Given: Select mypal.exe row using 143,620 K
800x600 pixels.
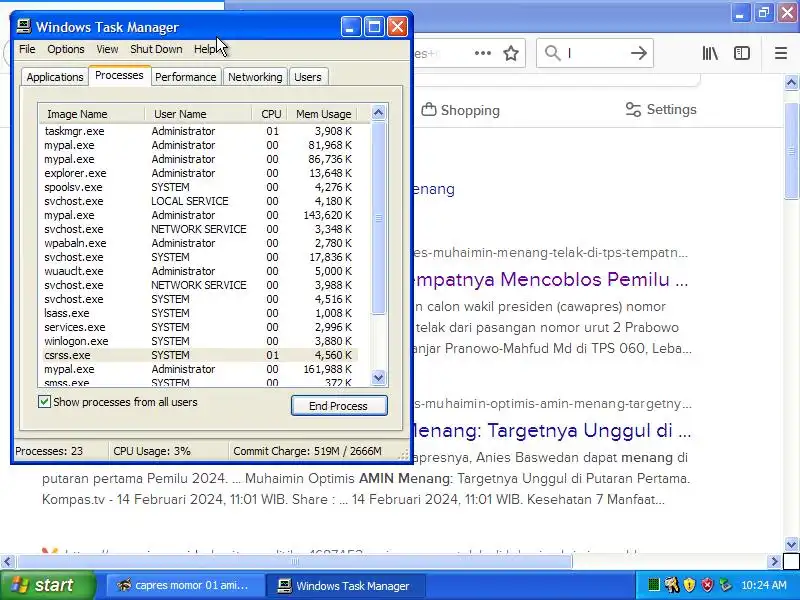Looking at the screenshot, I should pos(199,215).
